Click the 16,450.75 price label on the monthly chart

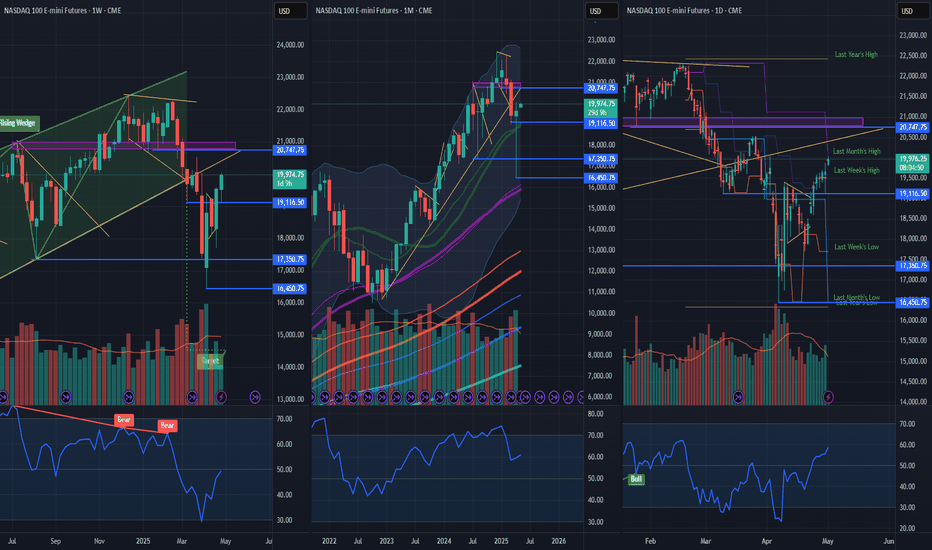point(602,178)
